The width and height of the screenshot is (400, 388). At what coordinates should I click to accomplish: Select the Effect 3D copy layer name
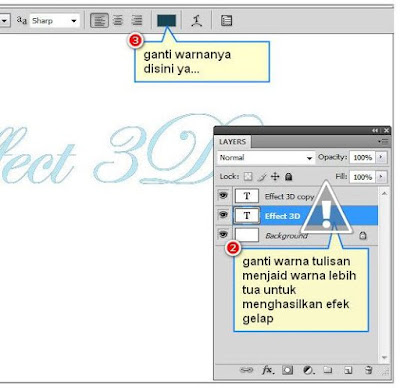[289, 197]
